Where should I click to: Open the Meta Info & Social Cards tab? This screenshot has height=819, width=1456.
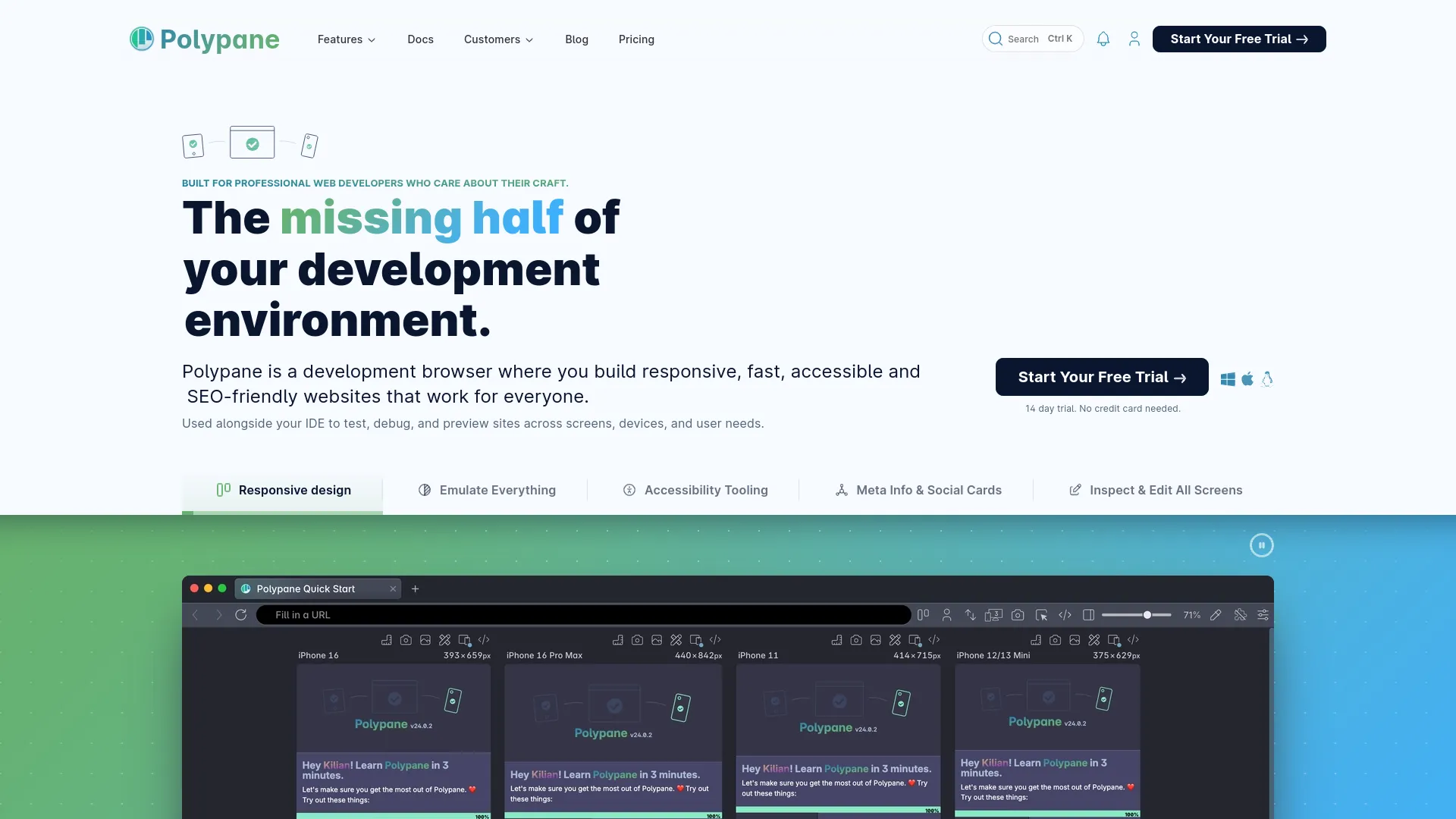[918, 491]
